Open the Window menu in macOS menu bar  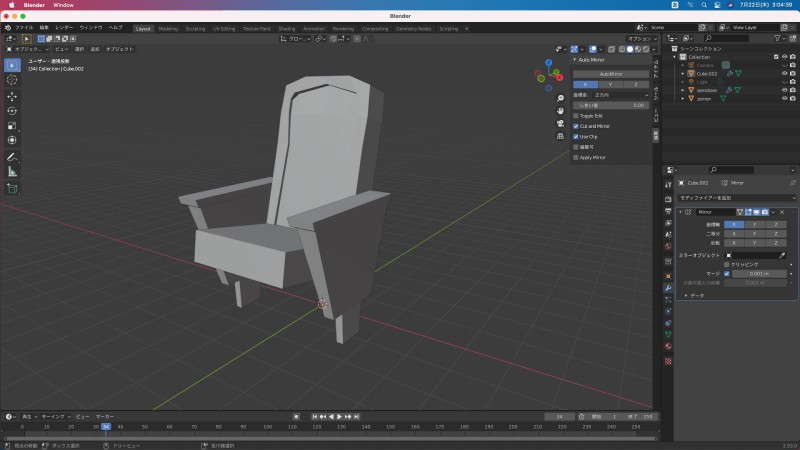pos(63,5)
